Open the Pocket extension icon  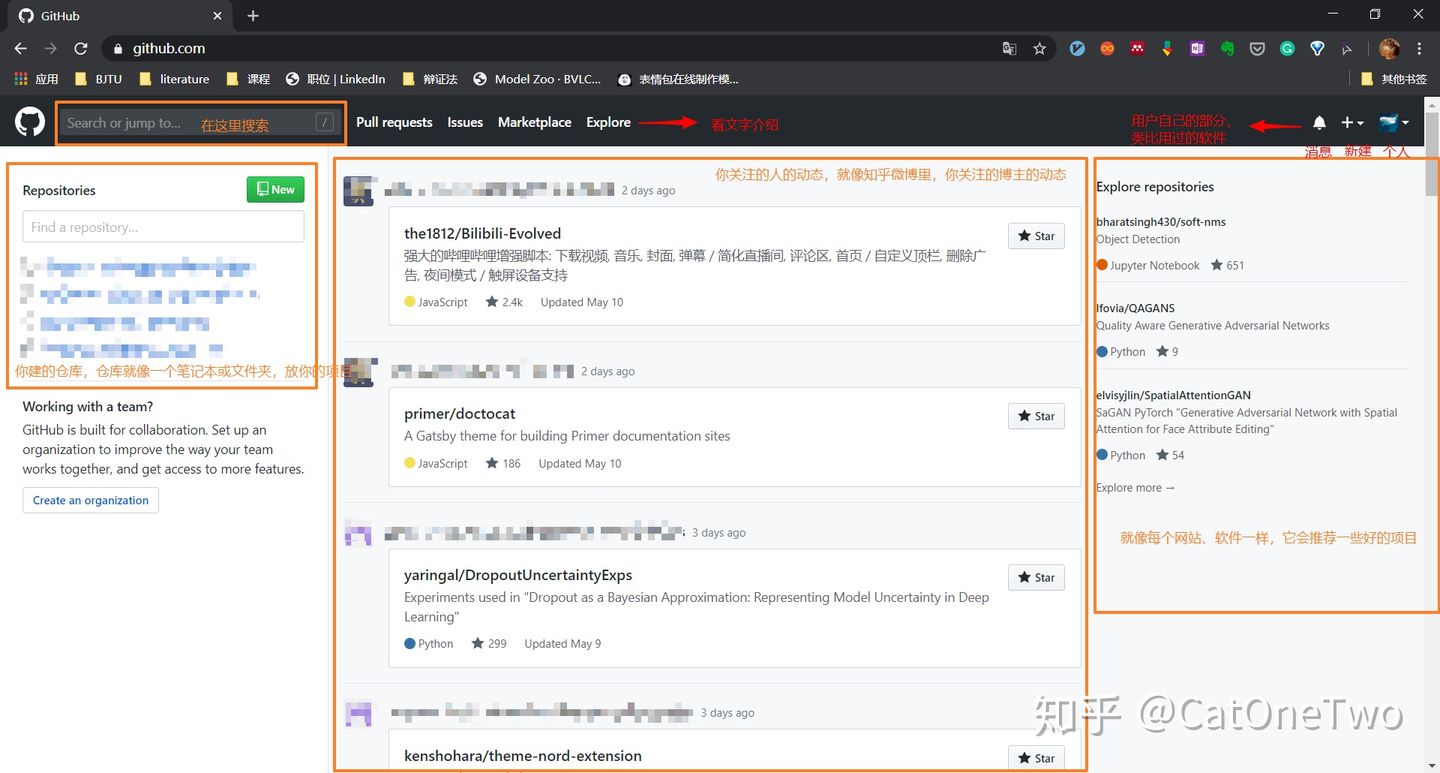click(1257, 48)
